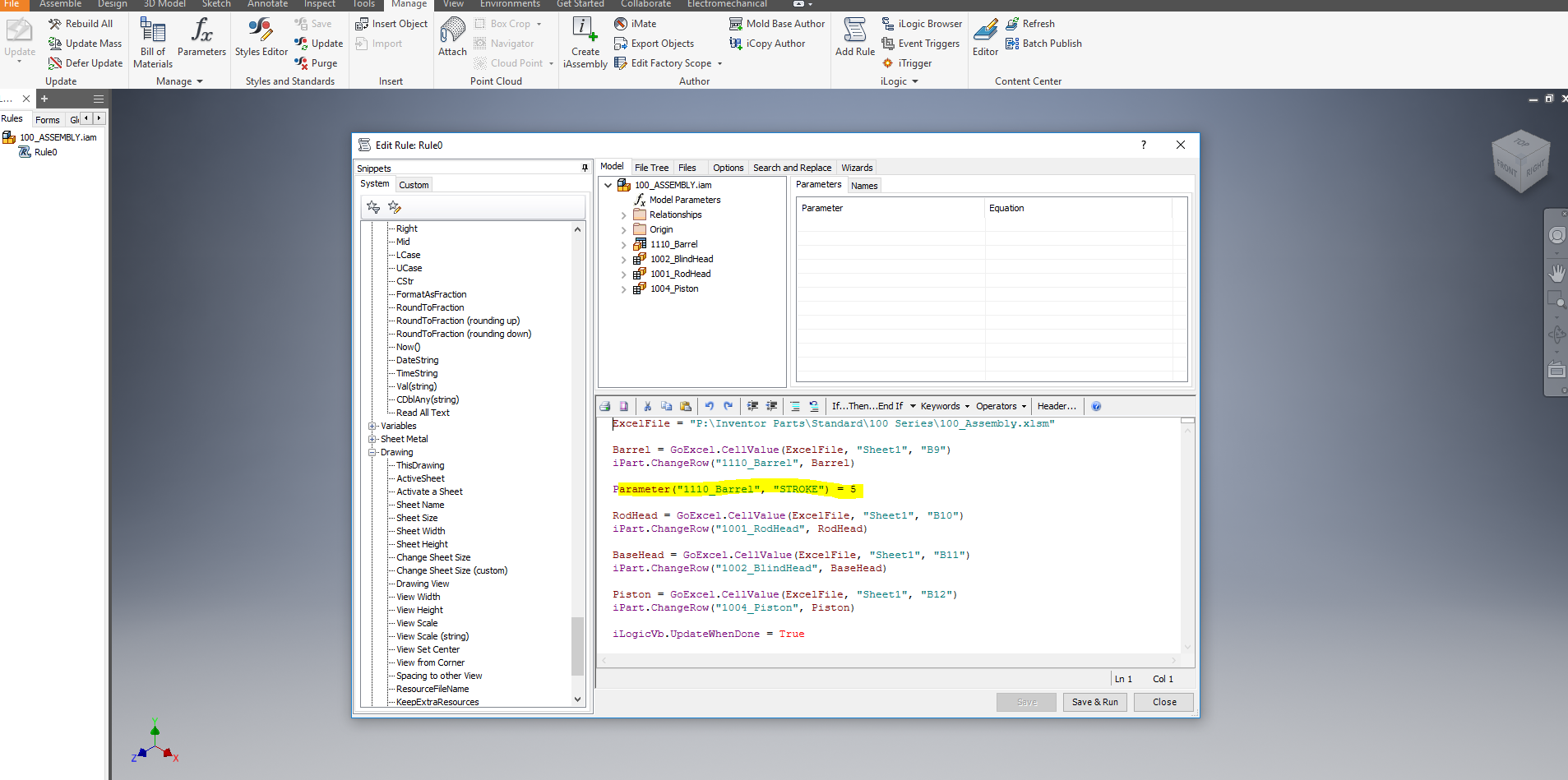Viewport: 1568px width, 780px height.
Task: Click the Cut scissors icon in code toolbar
Action: [647, 406]
